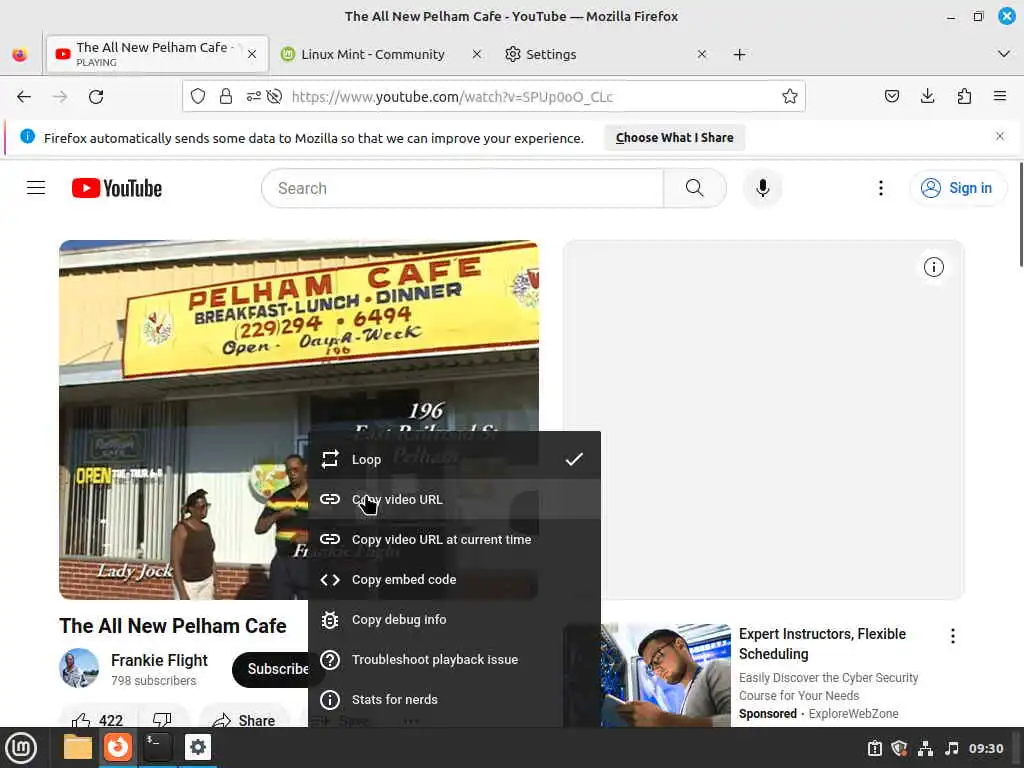Open Expert Instructors, Flexible Scheduling ad title
The width and height of the screenshot is (1024, 768).
point(822,644)
